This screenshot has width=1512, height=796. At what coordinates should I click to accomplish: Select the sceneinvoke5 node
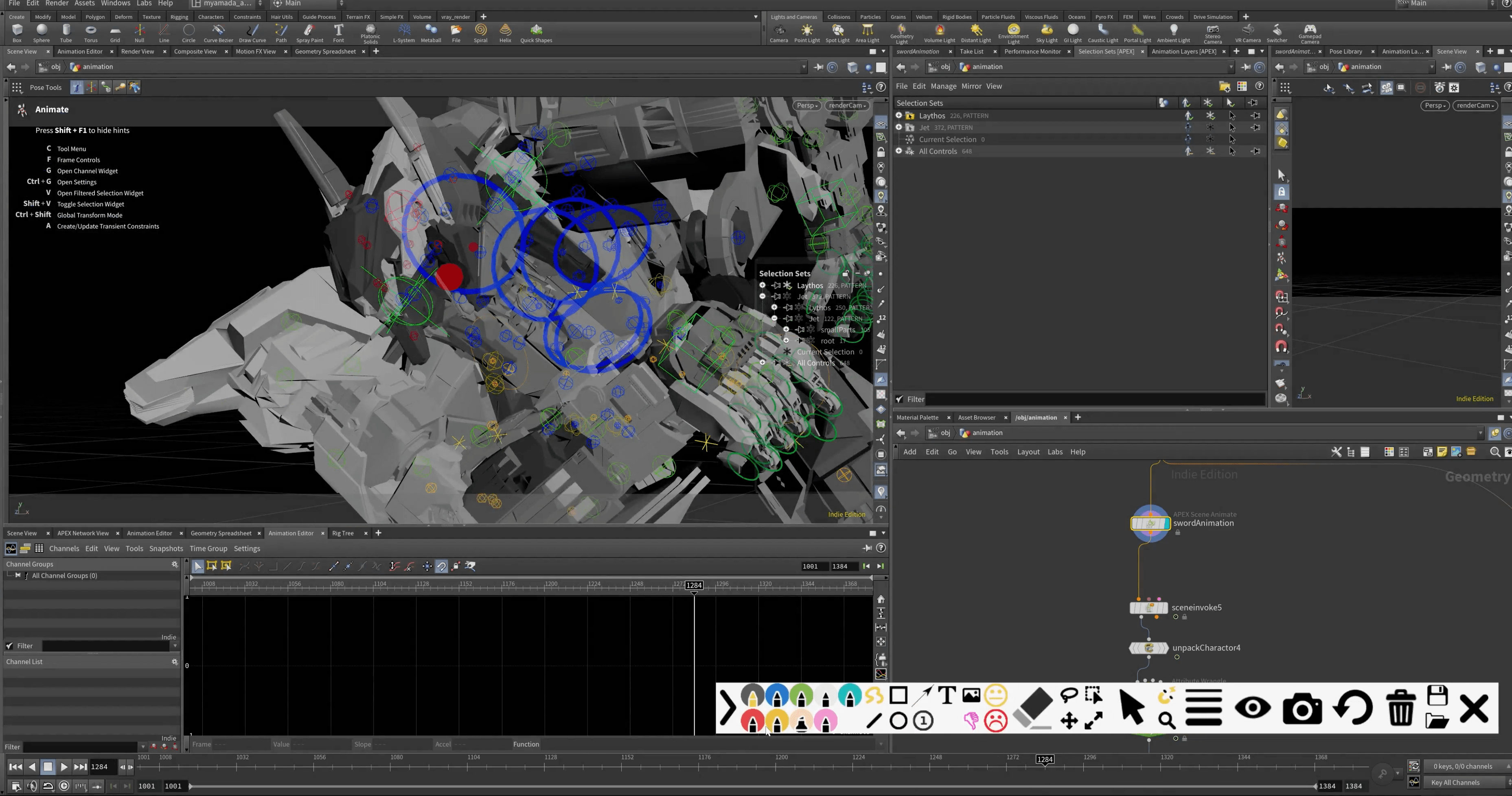[1149, 608]
